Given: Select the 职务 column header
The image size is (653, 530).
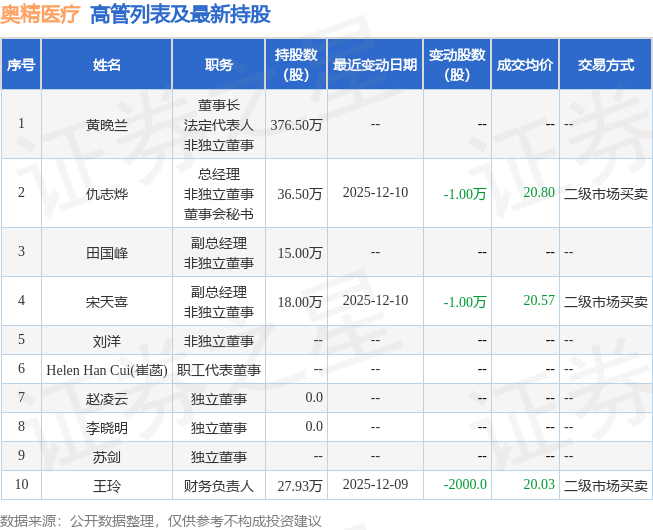Looking at the screenshot, I should click(219, 65).
